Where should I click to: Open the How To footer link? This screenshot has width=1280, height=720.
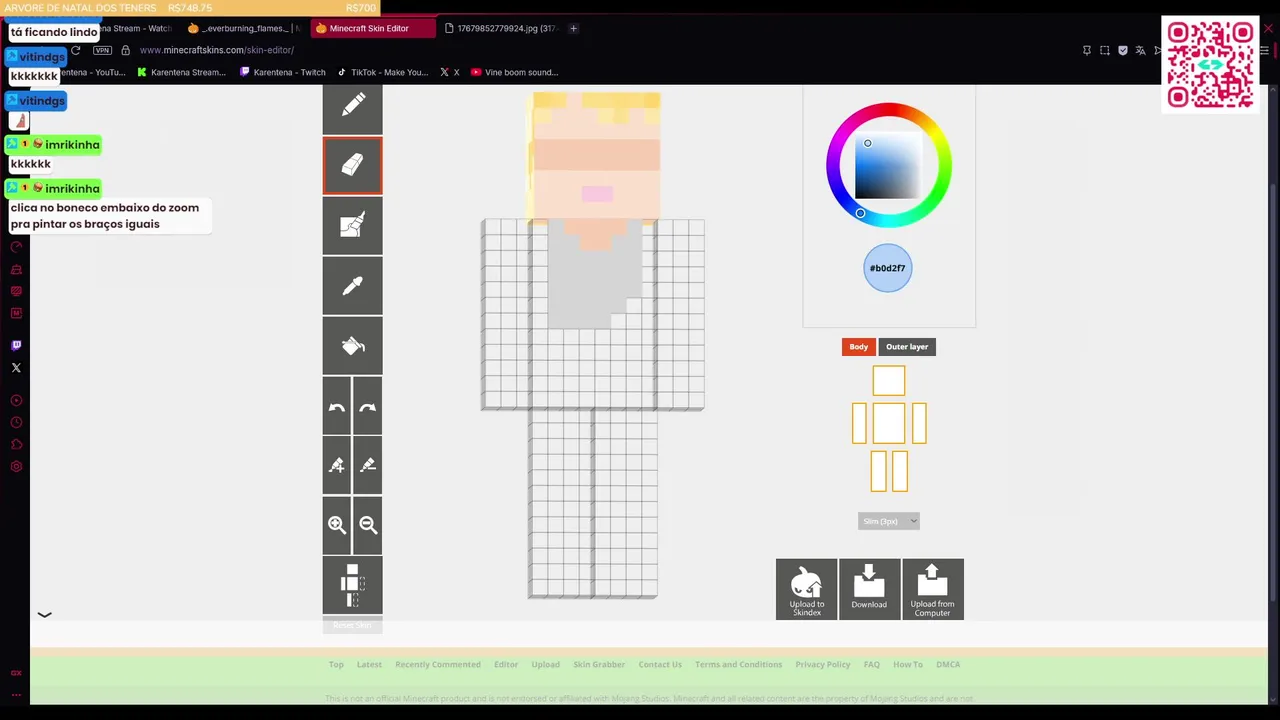pos(908,664)
